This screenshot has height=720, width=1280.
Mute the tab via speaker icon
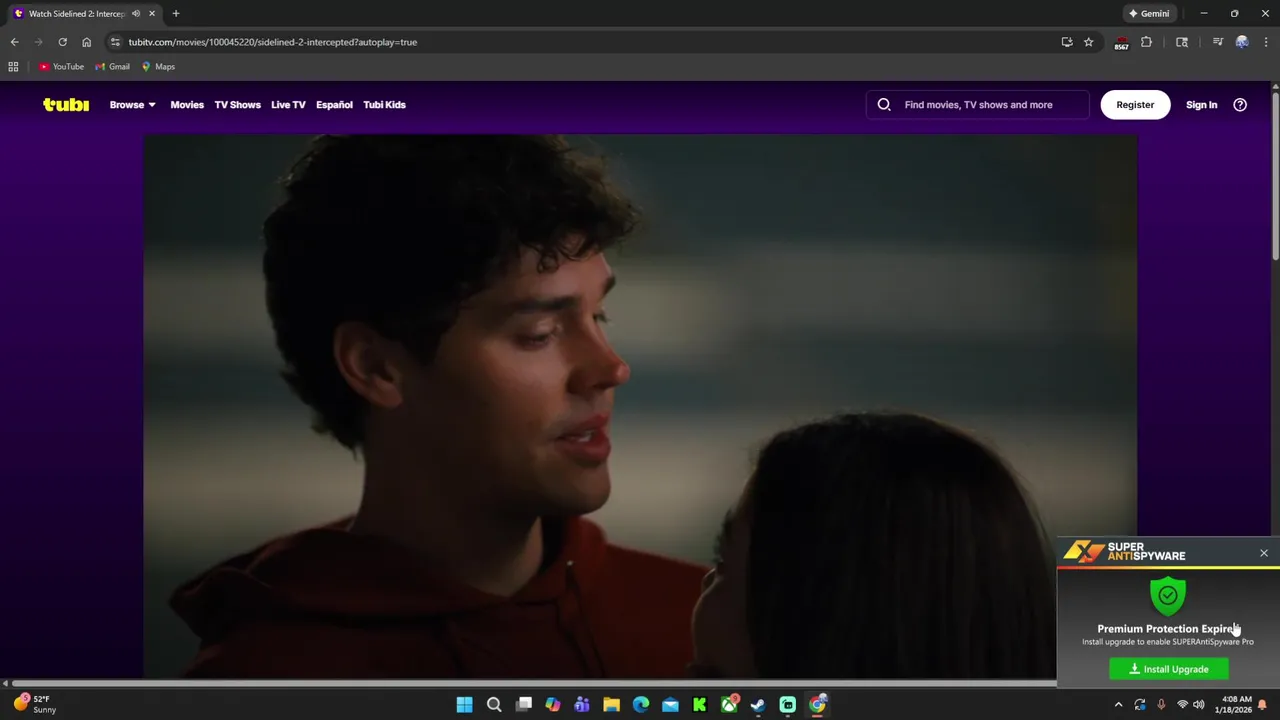click(136, 14)
